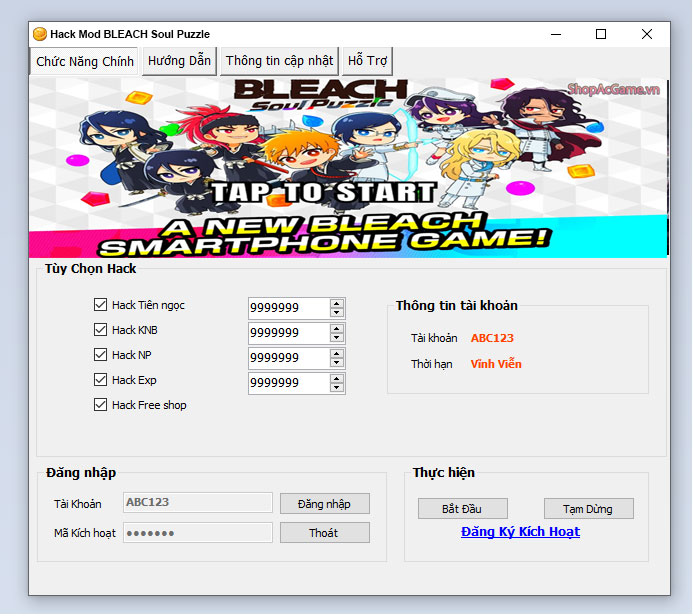Close the Hack Mod window
The image size is (693, 616).
[x=647, y=34]
